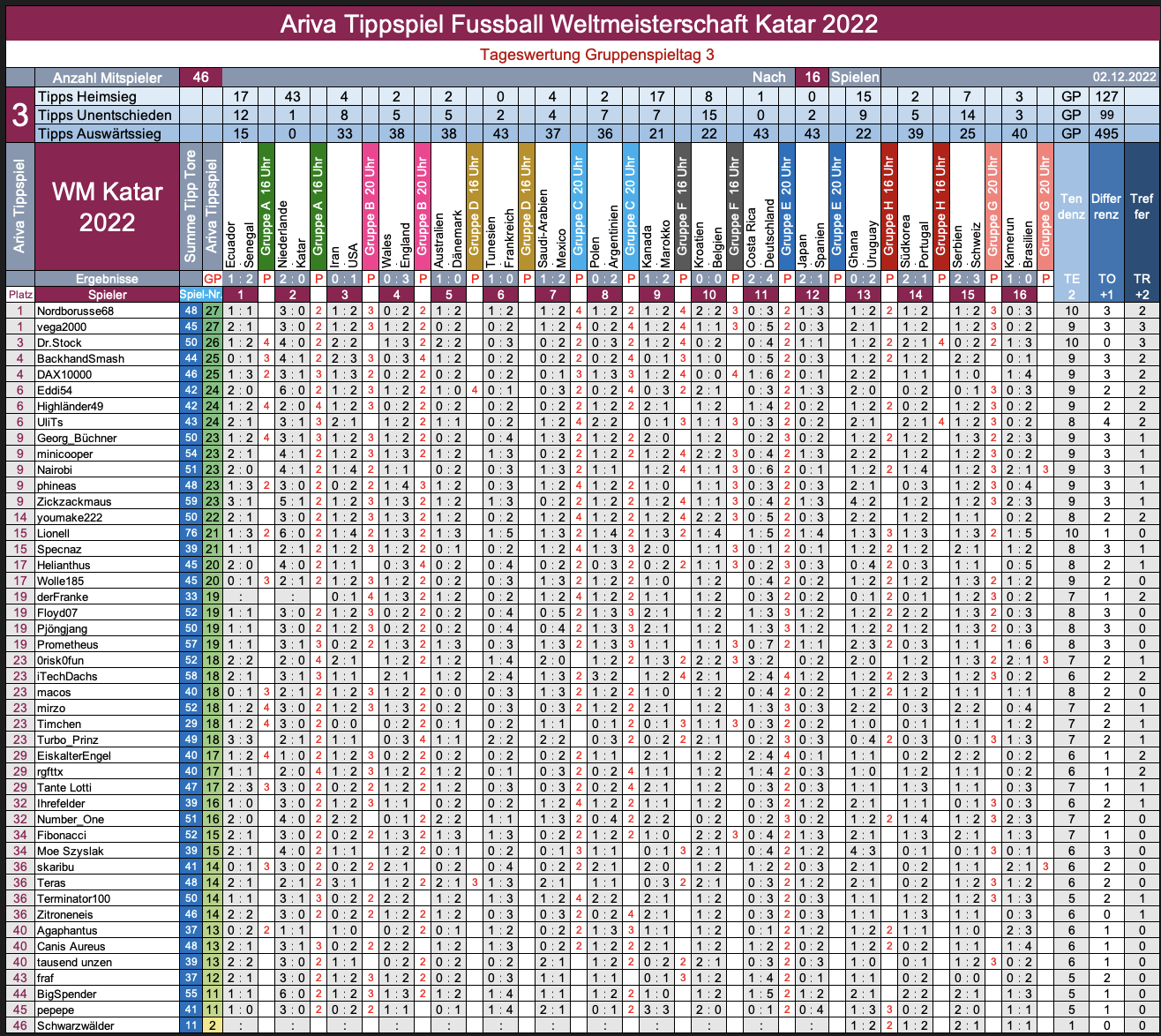Select the Australien Dänemark match header
Viewport: 1161px width, 1036px height.
coord(447,206)
